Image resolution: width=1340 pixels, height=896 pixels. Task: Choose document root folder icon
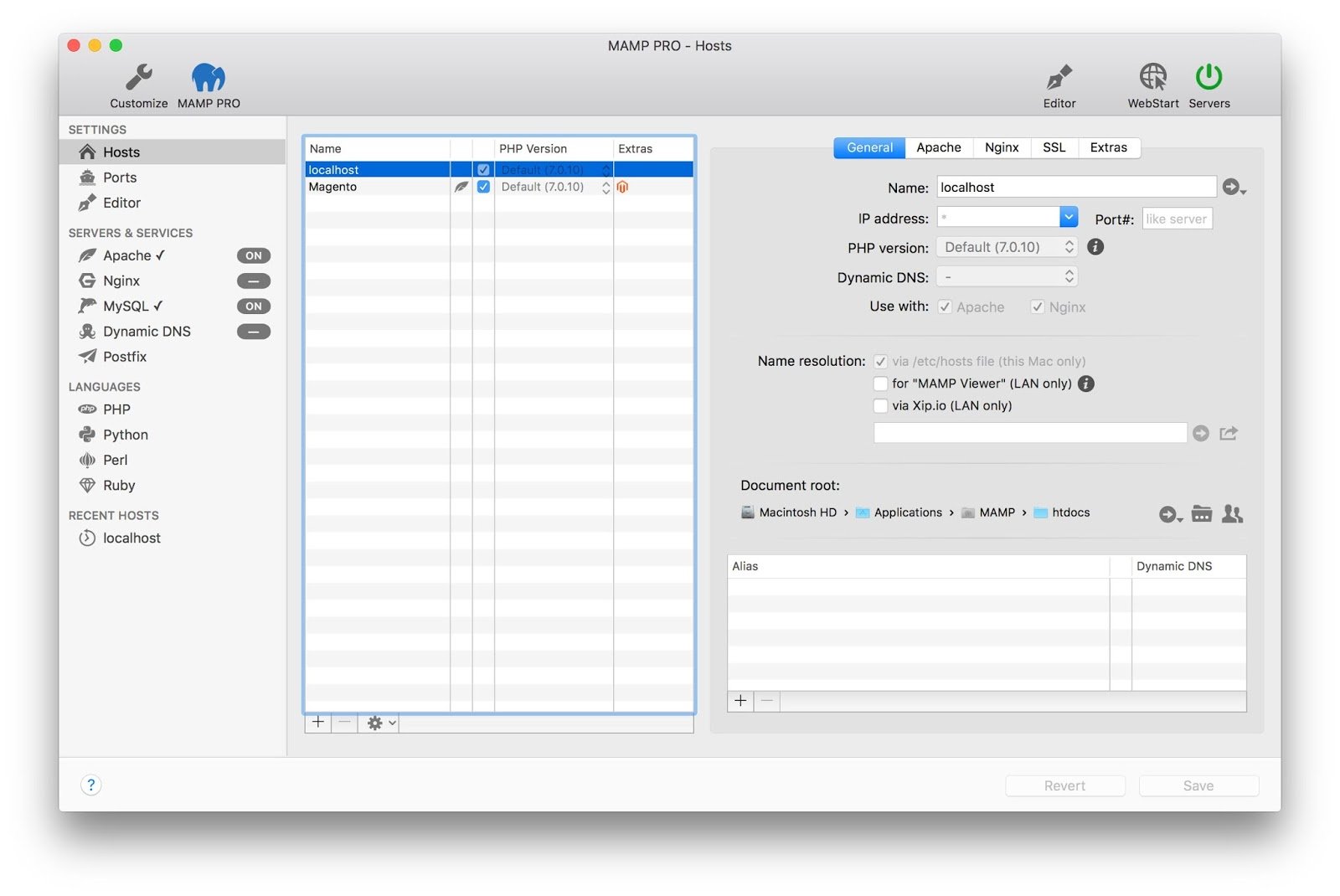pos(1202,513)
